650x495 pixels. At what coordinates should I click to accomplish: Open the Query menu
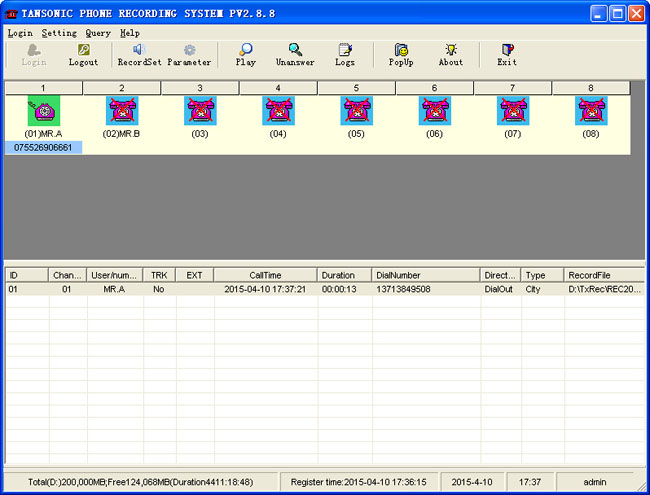click(98, 33)
